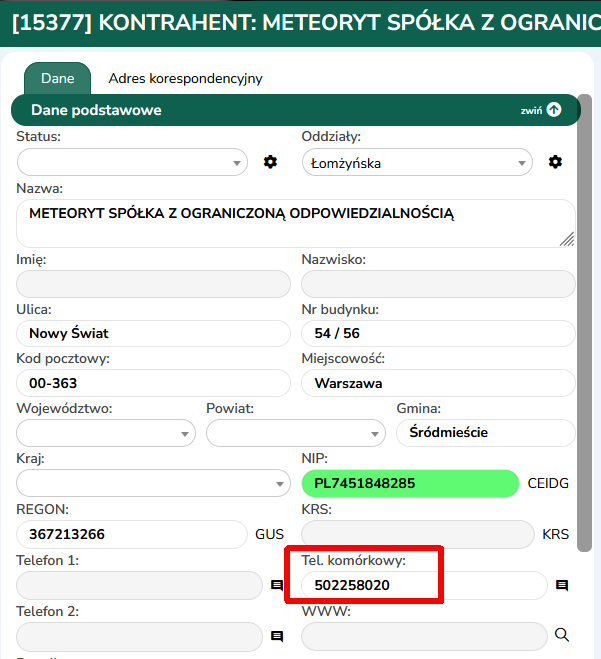Screen dimensions: 601x659
Task: Click the search icon beside WWW field
Action: pos(562,634)
